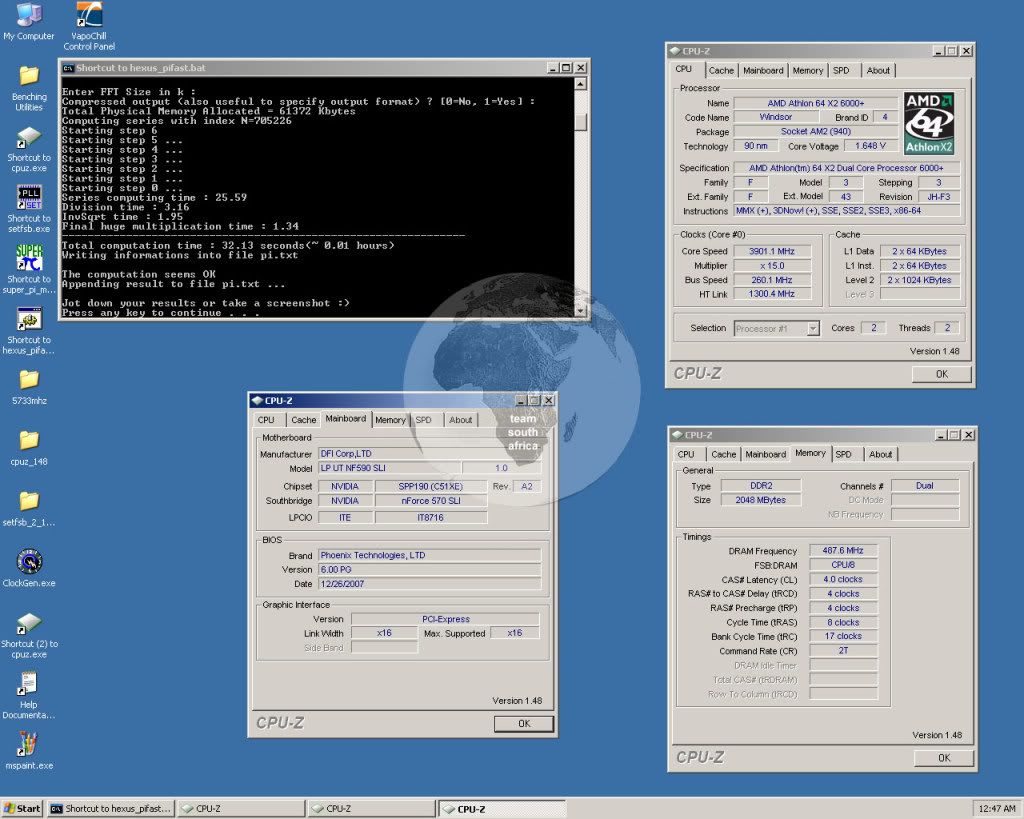This screenshot has width=1024, height=819.
Task: Select CPU tab in Memory CPU-Z window
Action: pyautogui.click(x=686, y=455)
